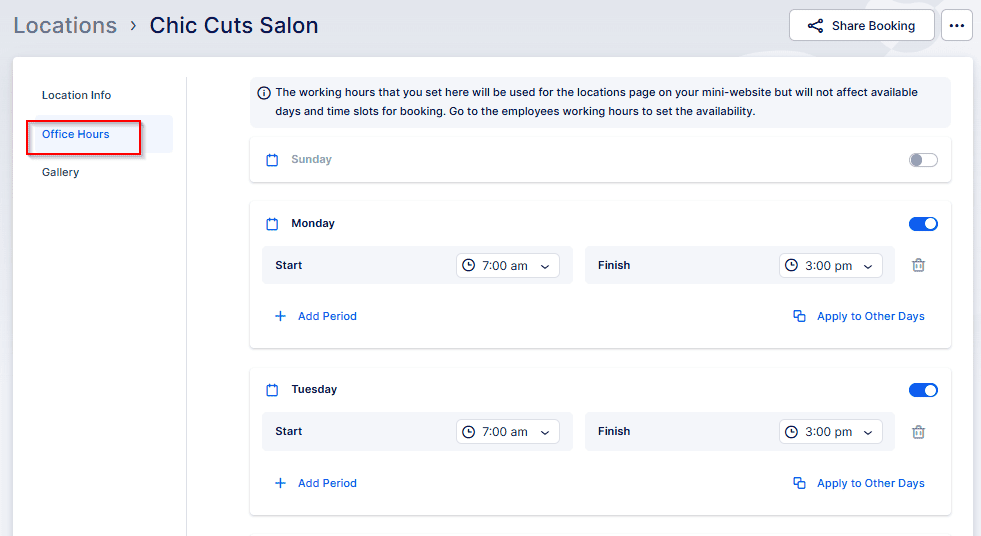The height and width of the screenshot is (536, 981).
Task: Add Period to Monday
Action: (316, 316)
